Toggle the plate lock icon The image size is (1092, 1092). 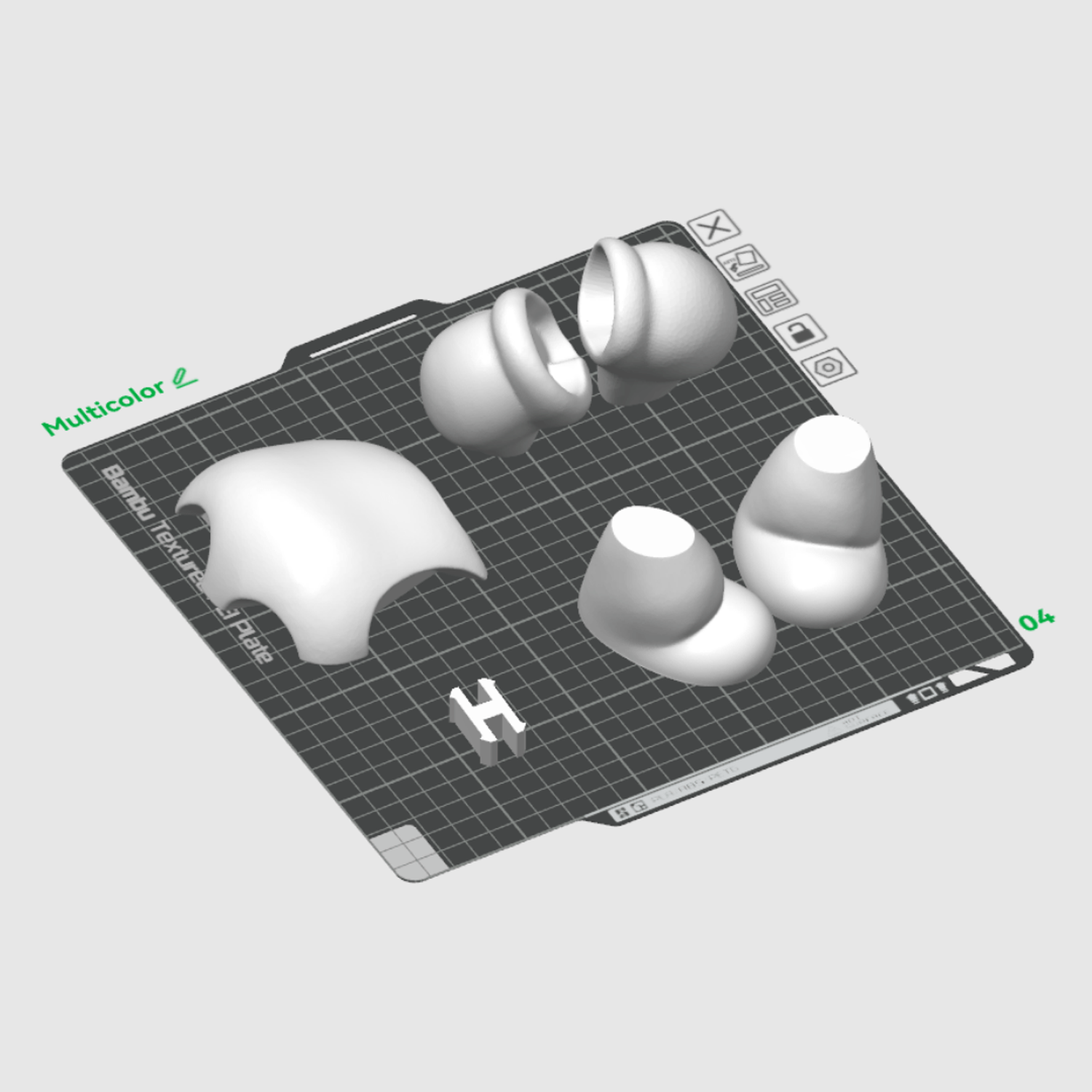click(800, 333)
